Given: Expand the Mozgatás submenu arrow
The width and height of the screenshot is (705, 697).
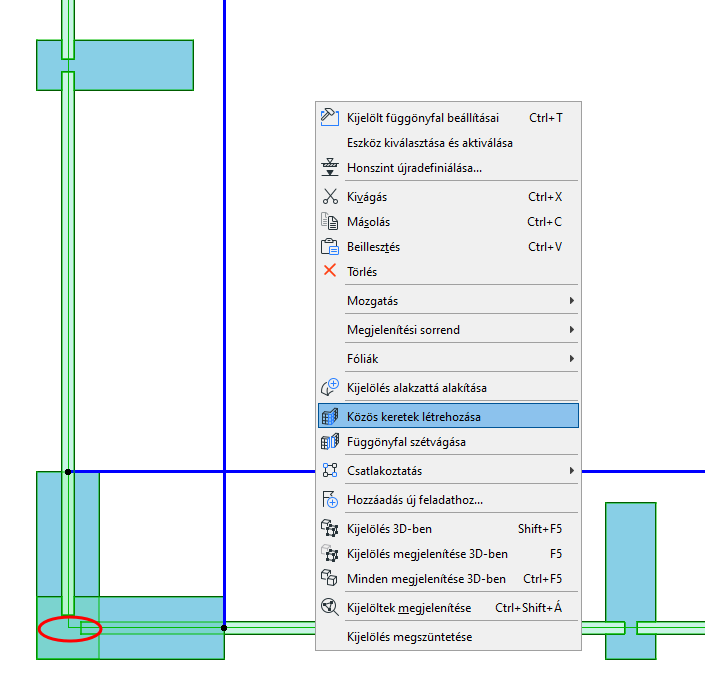Looking at the screenshot, I should click(571, 300).
